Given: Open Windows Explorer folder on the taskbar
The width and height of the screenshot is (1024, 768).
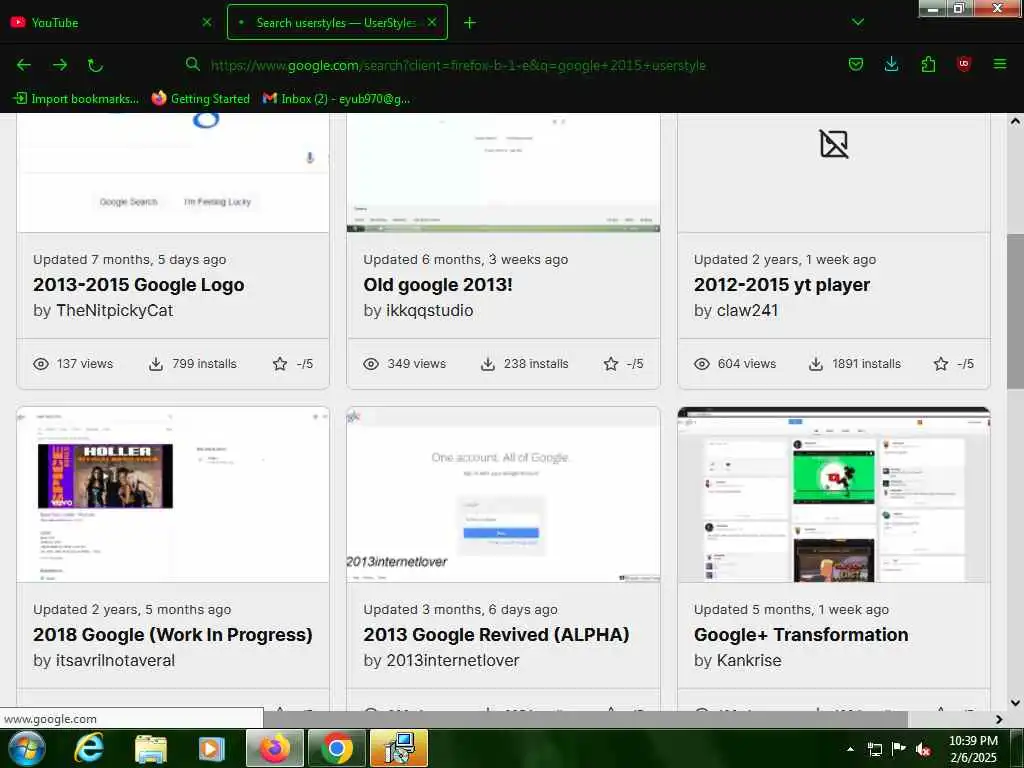Looking at the screenshot, I should [150, 748].
